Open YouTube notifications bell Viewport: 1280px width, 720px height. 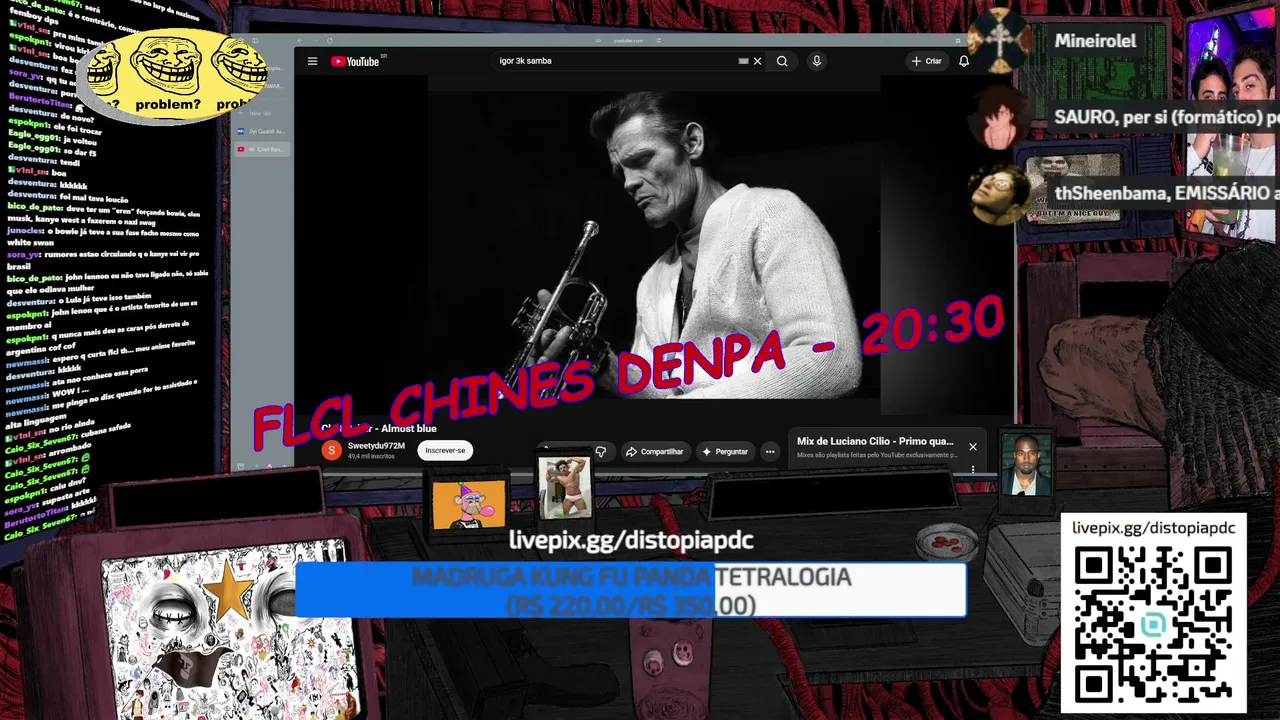click(964, 61)
